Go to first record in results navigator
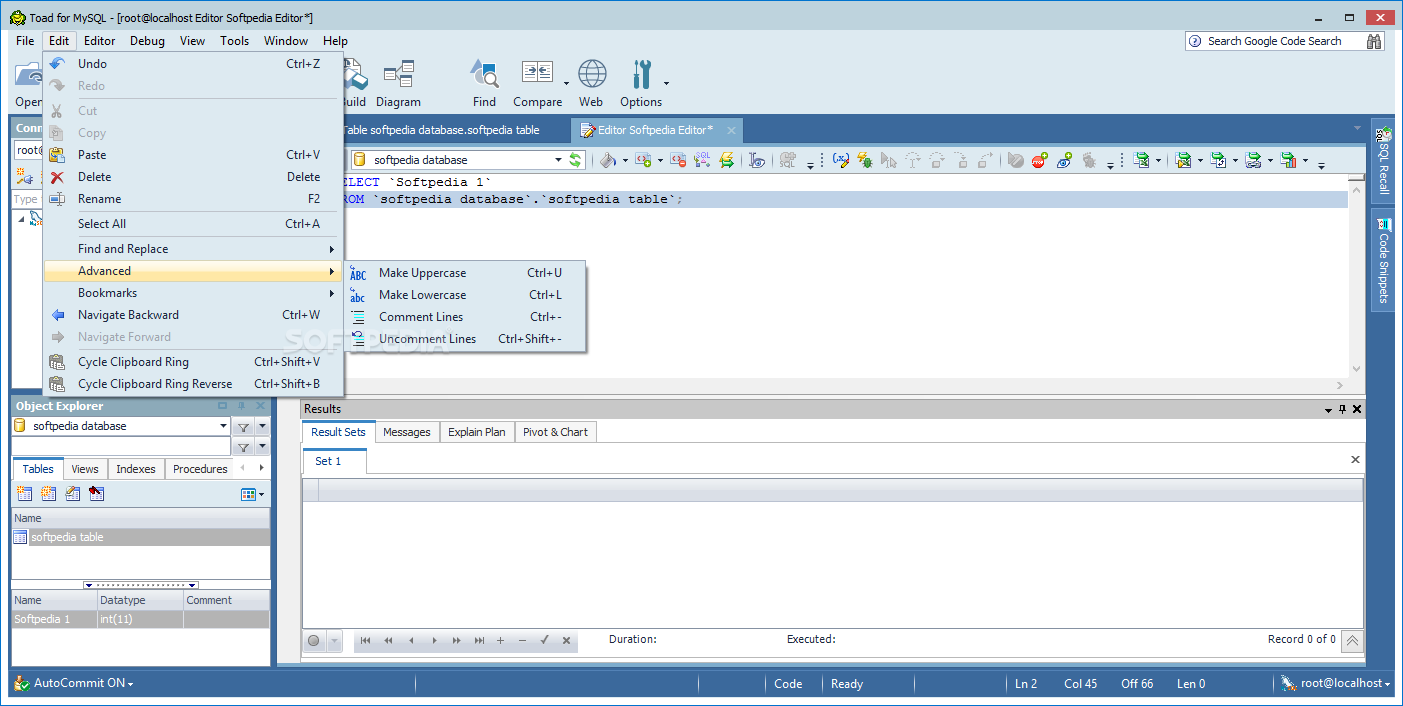 coord(365,640)
